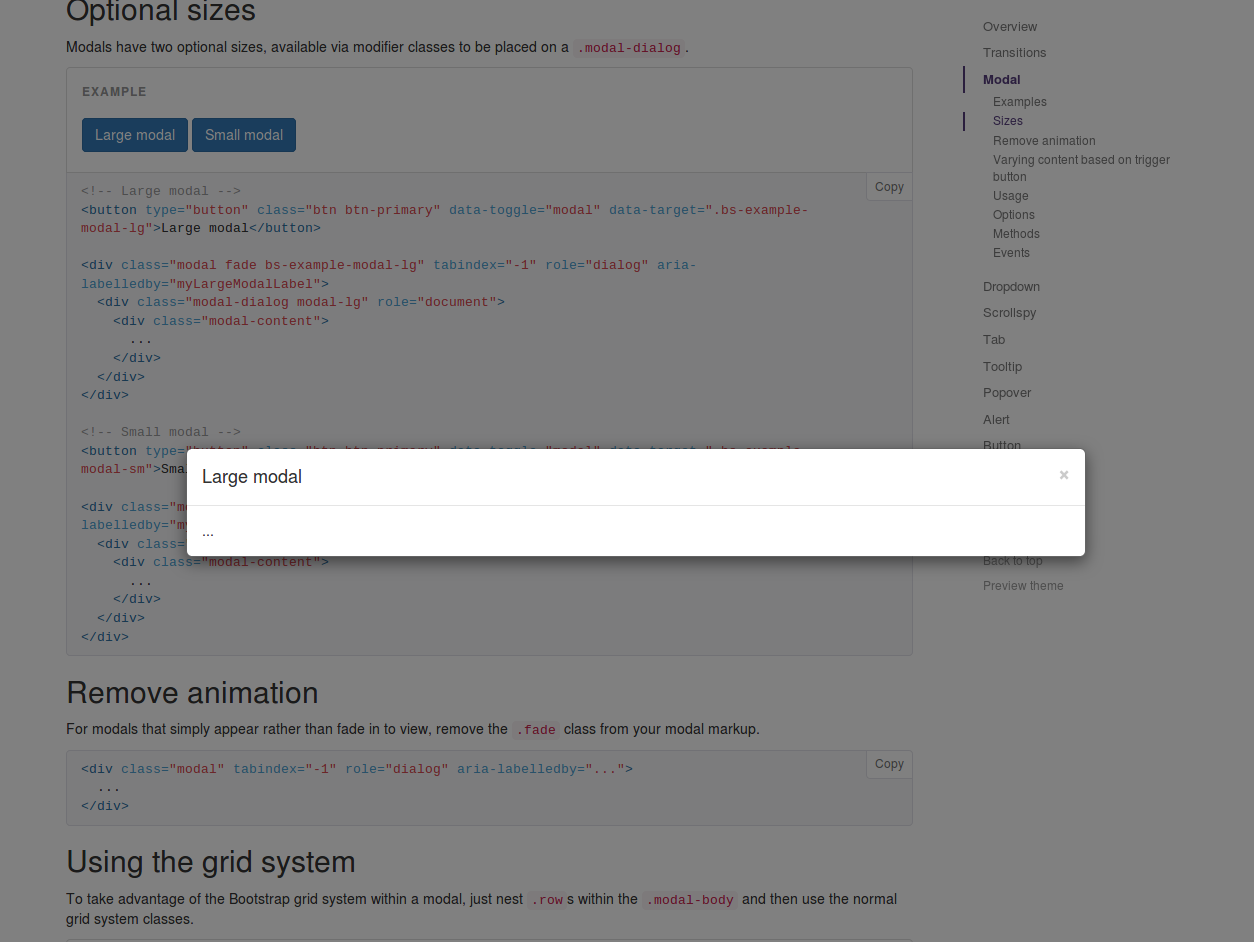
Task: Click the Using the grid system heading
Action: pyautogui.click(x=211, y=862)
